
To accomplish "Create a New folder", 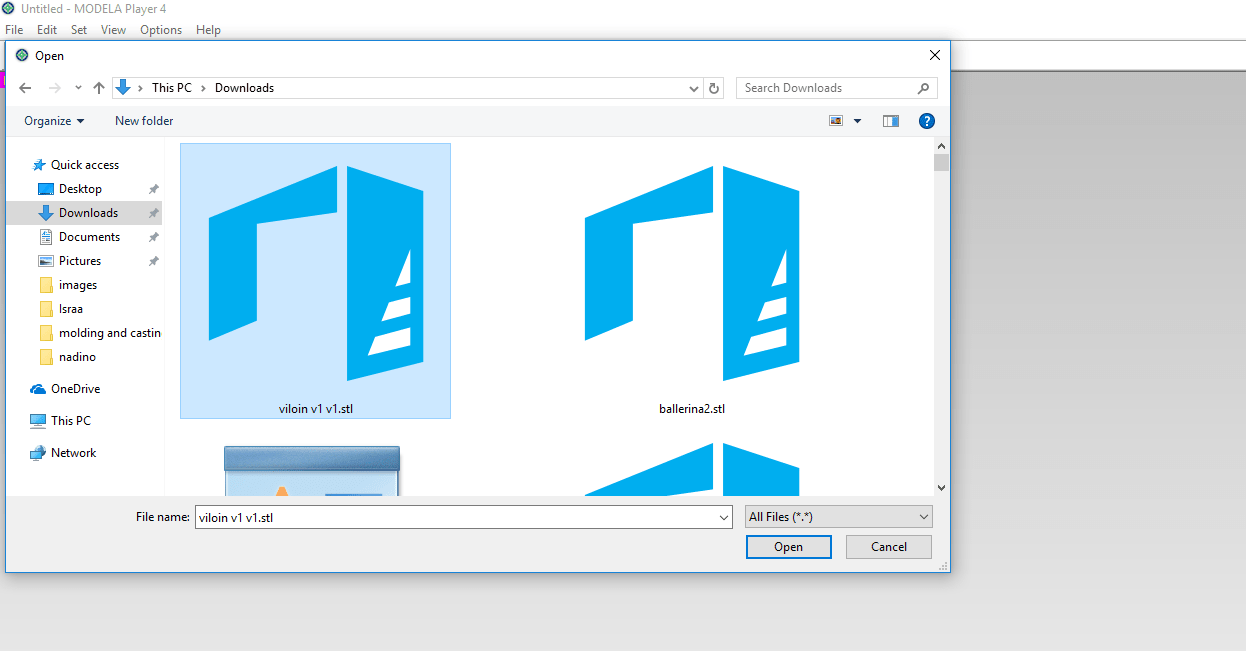I will 144,121.
